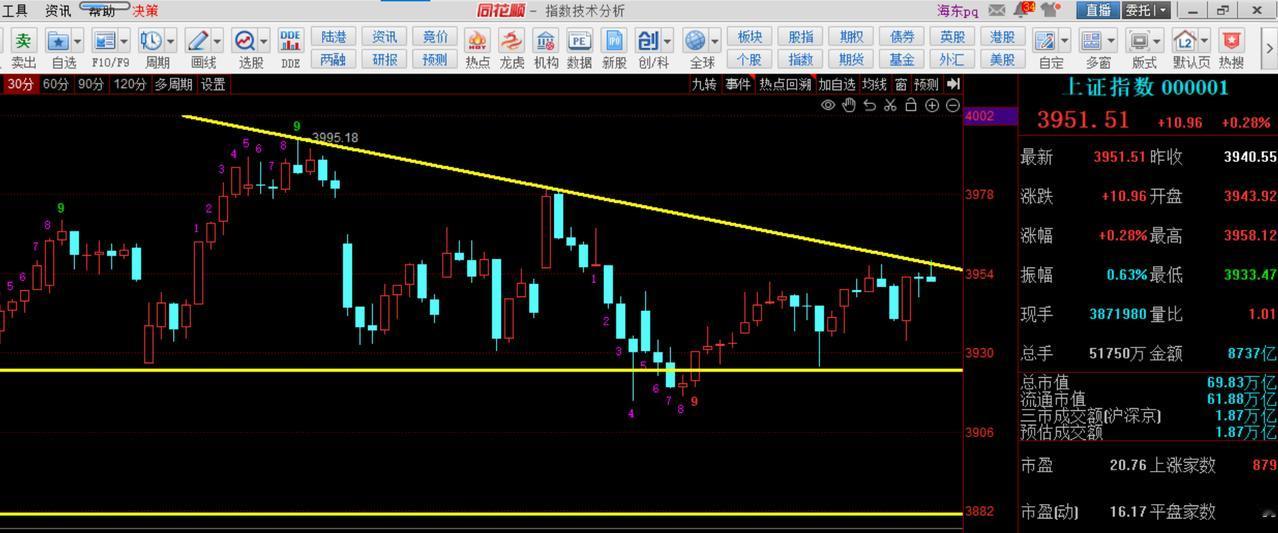The height and width of the screenshot is (533, 1278).
Task: Expand the 自定 dropdown arrow
Action: pos(1064,41)
